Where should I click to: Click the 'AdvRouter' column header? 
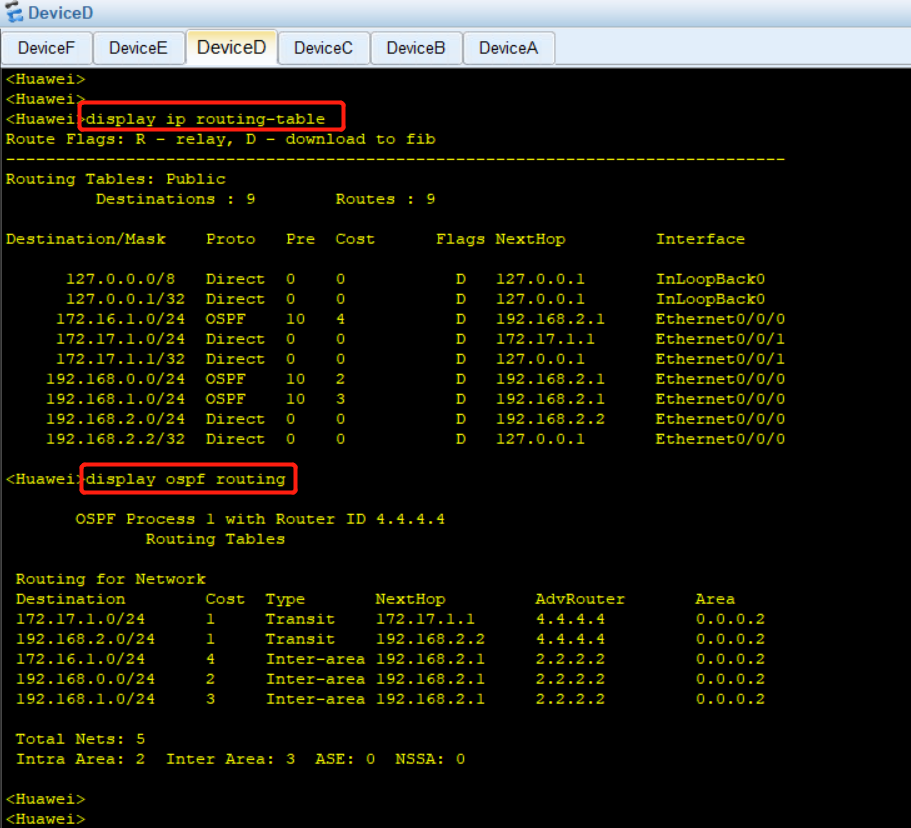pyautogui.click(x=580, y=599)
